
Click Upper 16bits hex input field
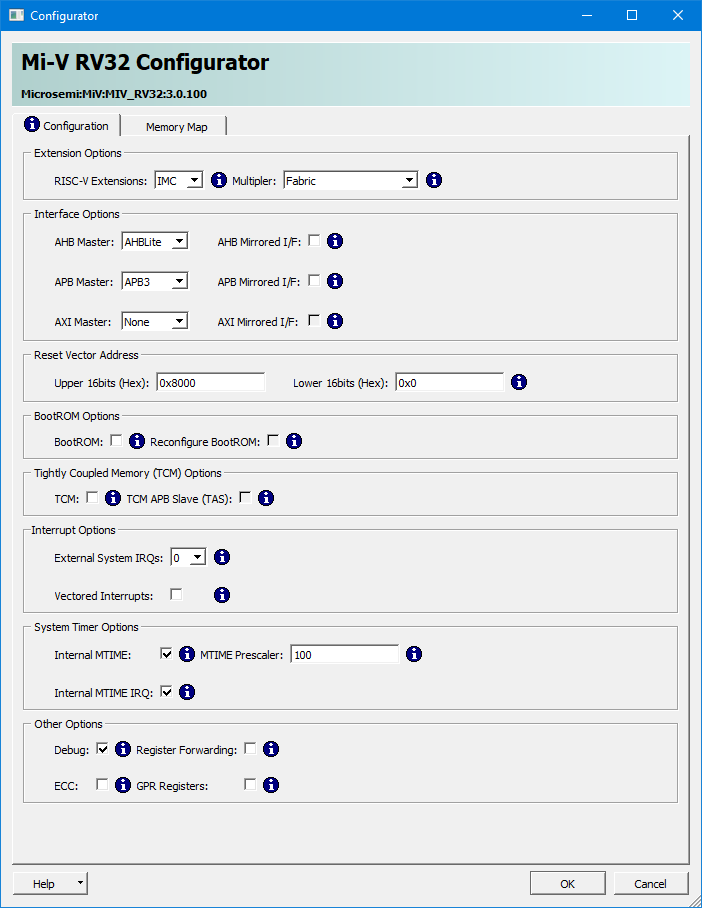tap(211, 383)
